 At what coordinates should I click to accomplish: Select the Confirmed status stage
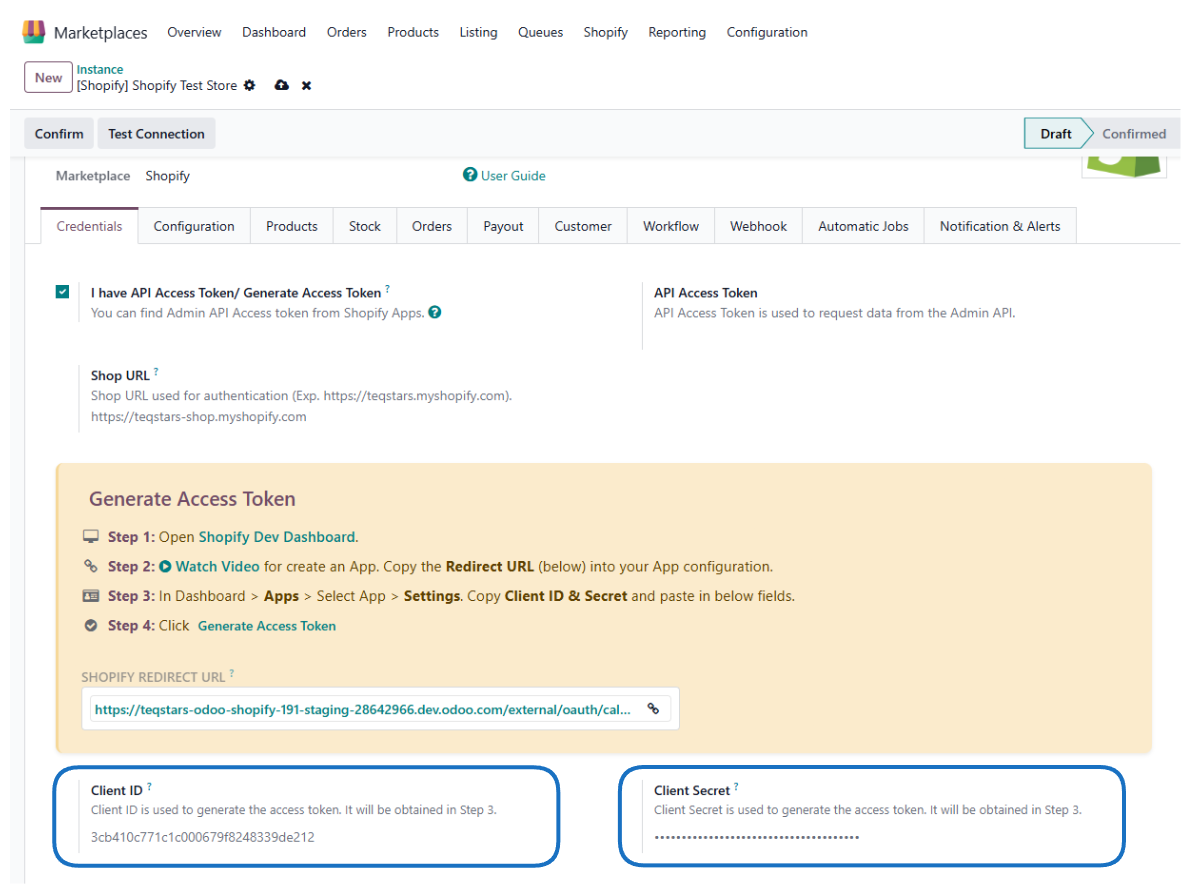coord(1134,134)
